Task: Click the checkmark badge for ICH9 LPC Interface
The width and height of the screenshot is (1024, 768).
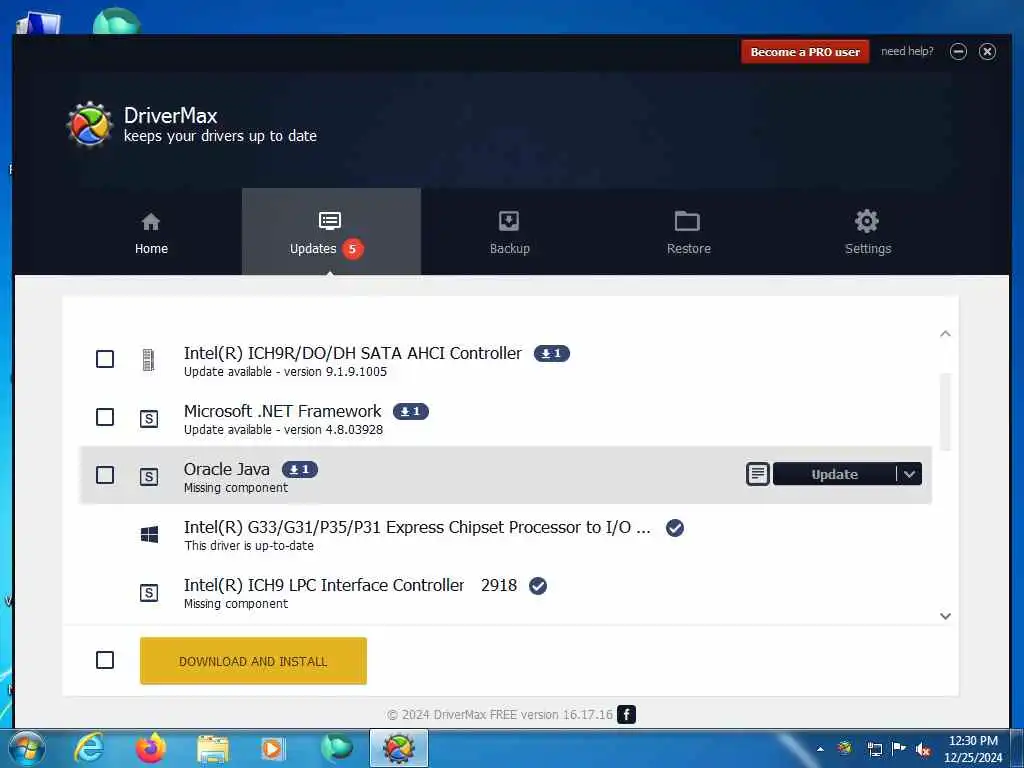Action: click(538, 586)
